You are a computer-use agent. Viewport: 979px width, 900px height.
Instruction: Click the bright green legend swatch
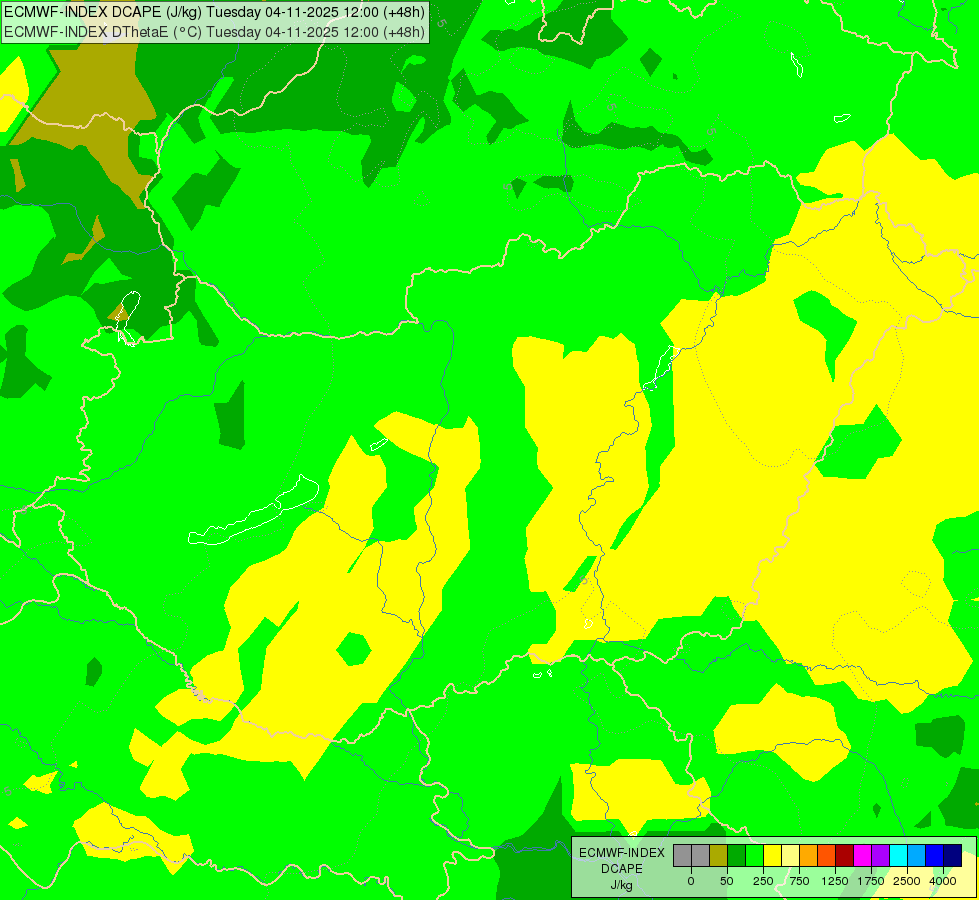[x=754, y=856]
